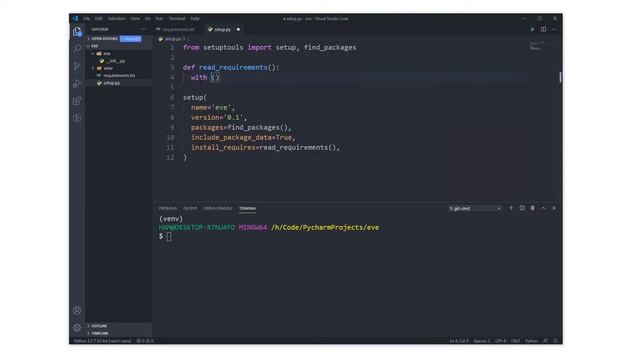Image resolution: width=640 pixels, height=360 pixels.
Task: Open Explorer panel More Actions ellipsis
Action: click(143, 29)
